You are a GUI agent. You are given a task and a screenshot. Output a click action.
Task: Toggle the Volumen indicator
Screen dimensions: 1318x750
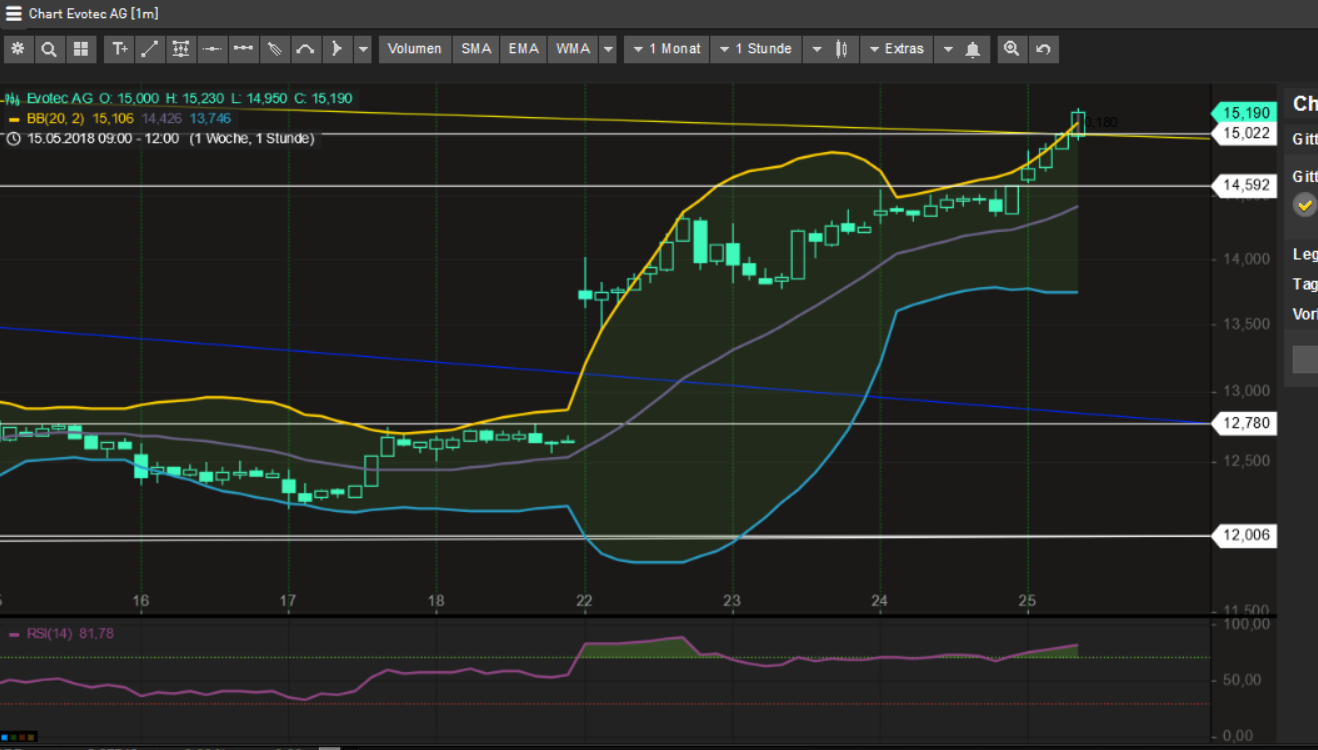pos(414,49)
